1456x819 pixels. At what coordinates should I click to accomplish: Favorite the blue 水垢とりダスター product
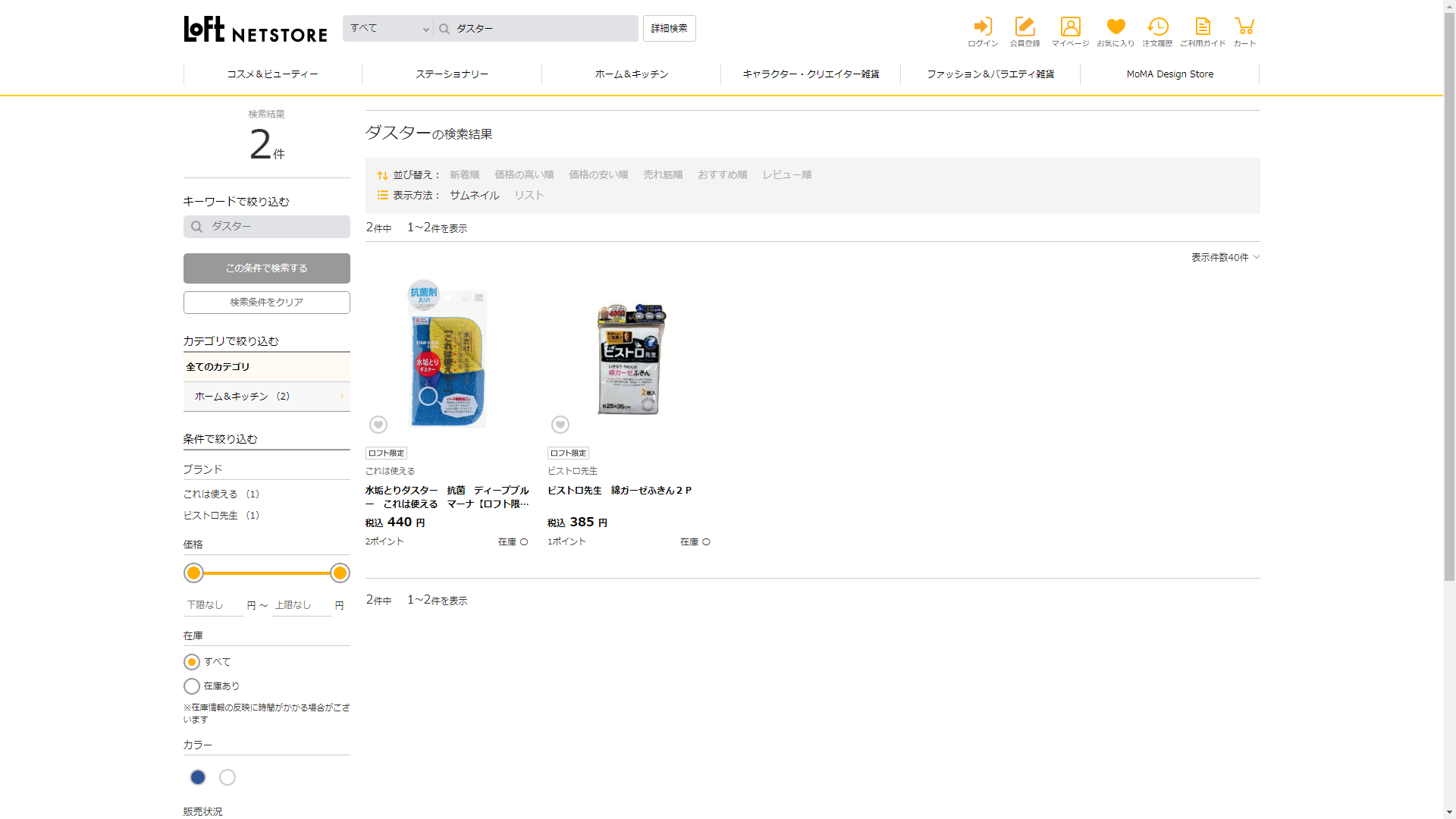coord(378,425)
